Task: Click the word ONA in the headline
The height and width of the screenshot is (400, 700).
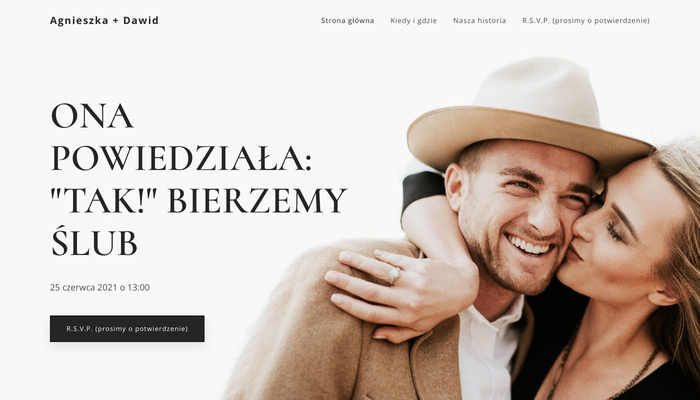Action: [92, 116]
